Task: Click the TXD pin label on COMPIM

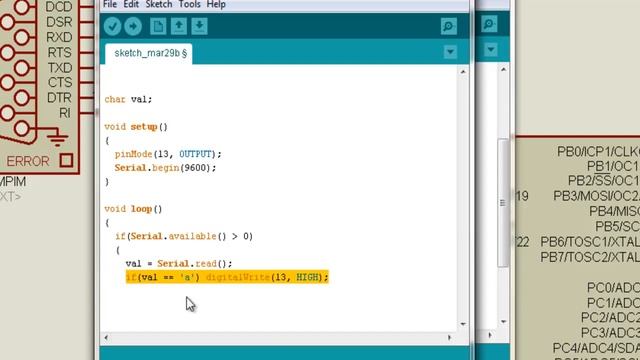Action: click(x=60, y=68)
